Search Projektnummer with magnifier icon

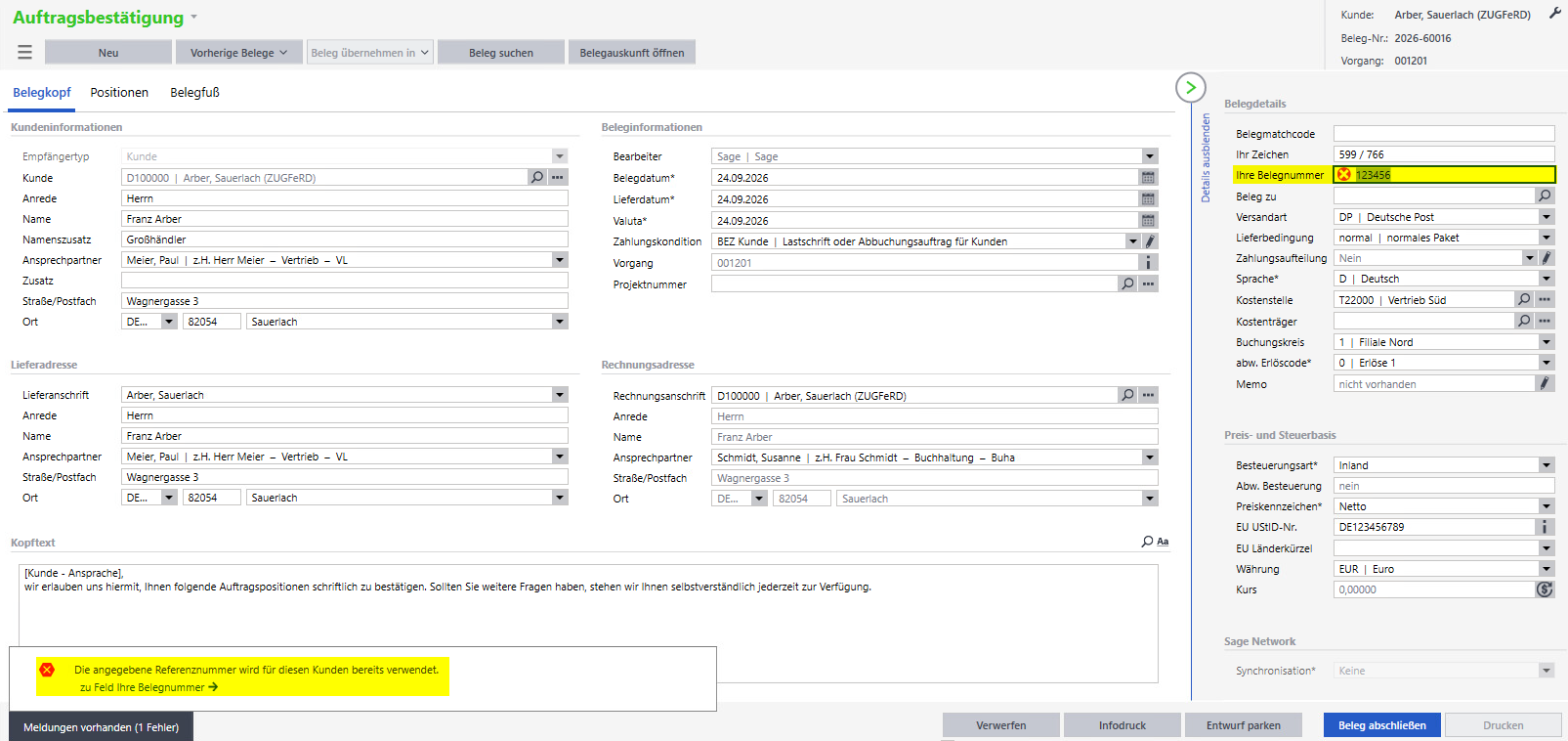1127,284
